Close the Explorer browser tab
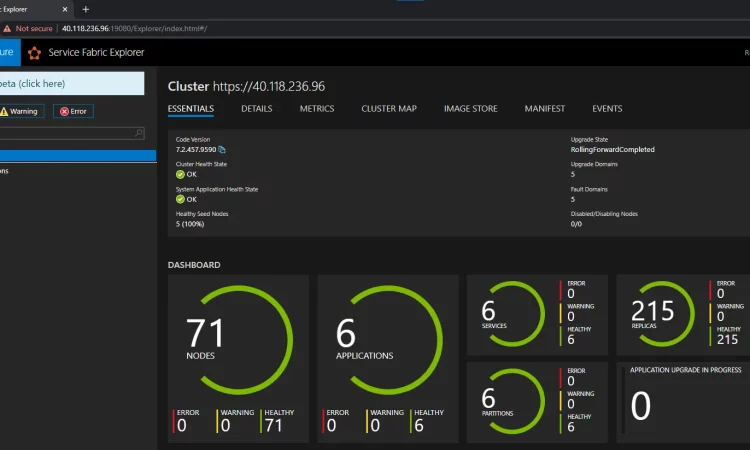750x450 pixels. point(65,9)
